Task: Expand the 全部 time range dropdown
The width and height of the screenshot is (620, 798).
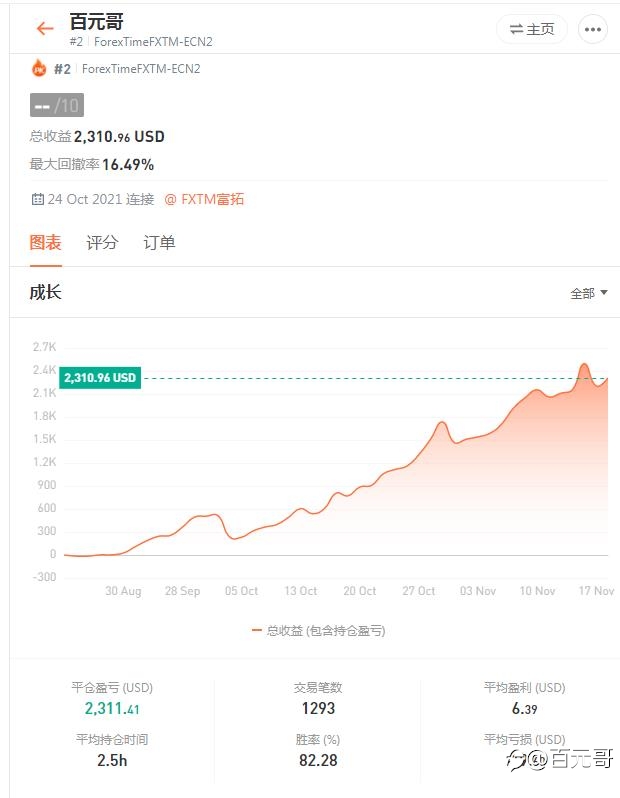Action: tap(589, 293)
